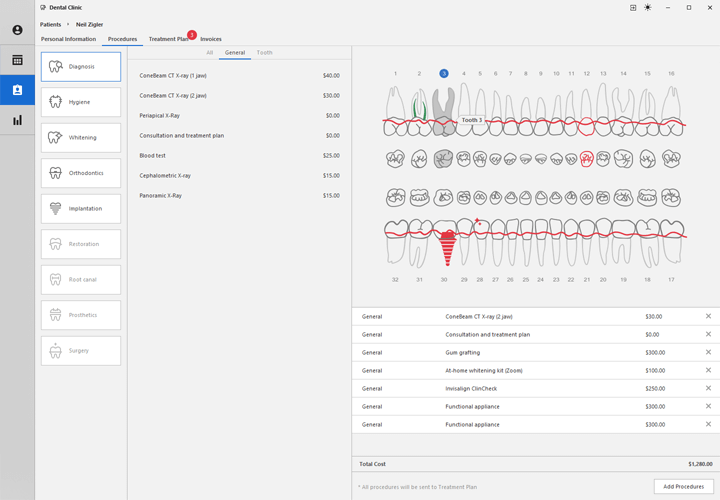Remove the Consultation and treatment plan entry
Viewport: 720px width, 500px height.
tap(708, 334)
